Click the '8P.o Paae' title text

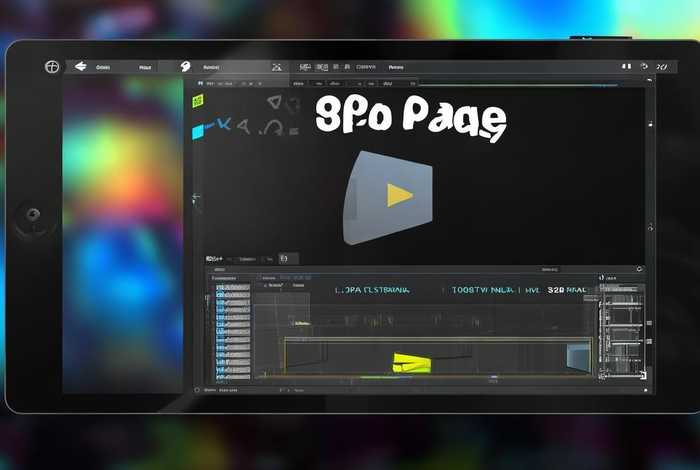point(411,119)
